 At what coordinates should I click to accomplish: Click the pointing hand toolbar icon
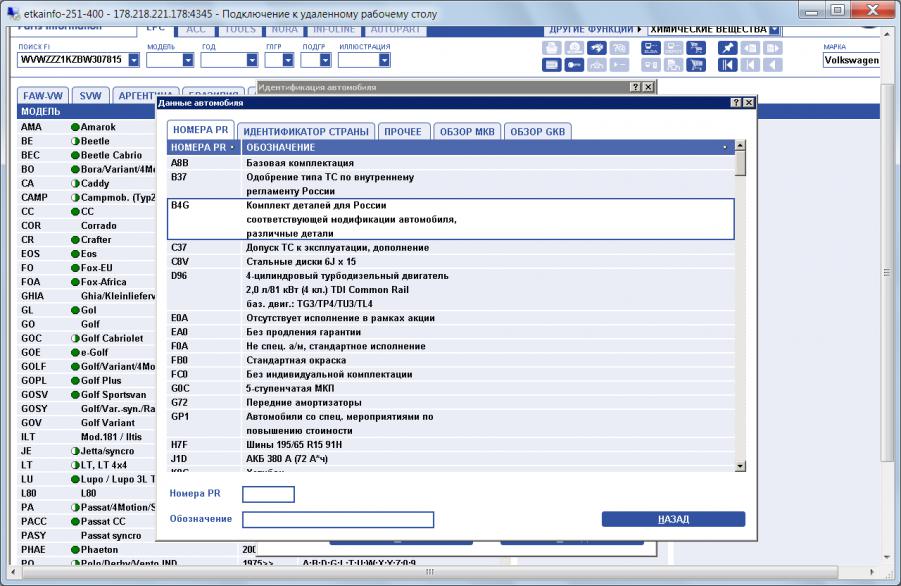click(596, 48)
